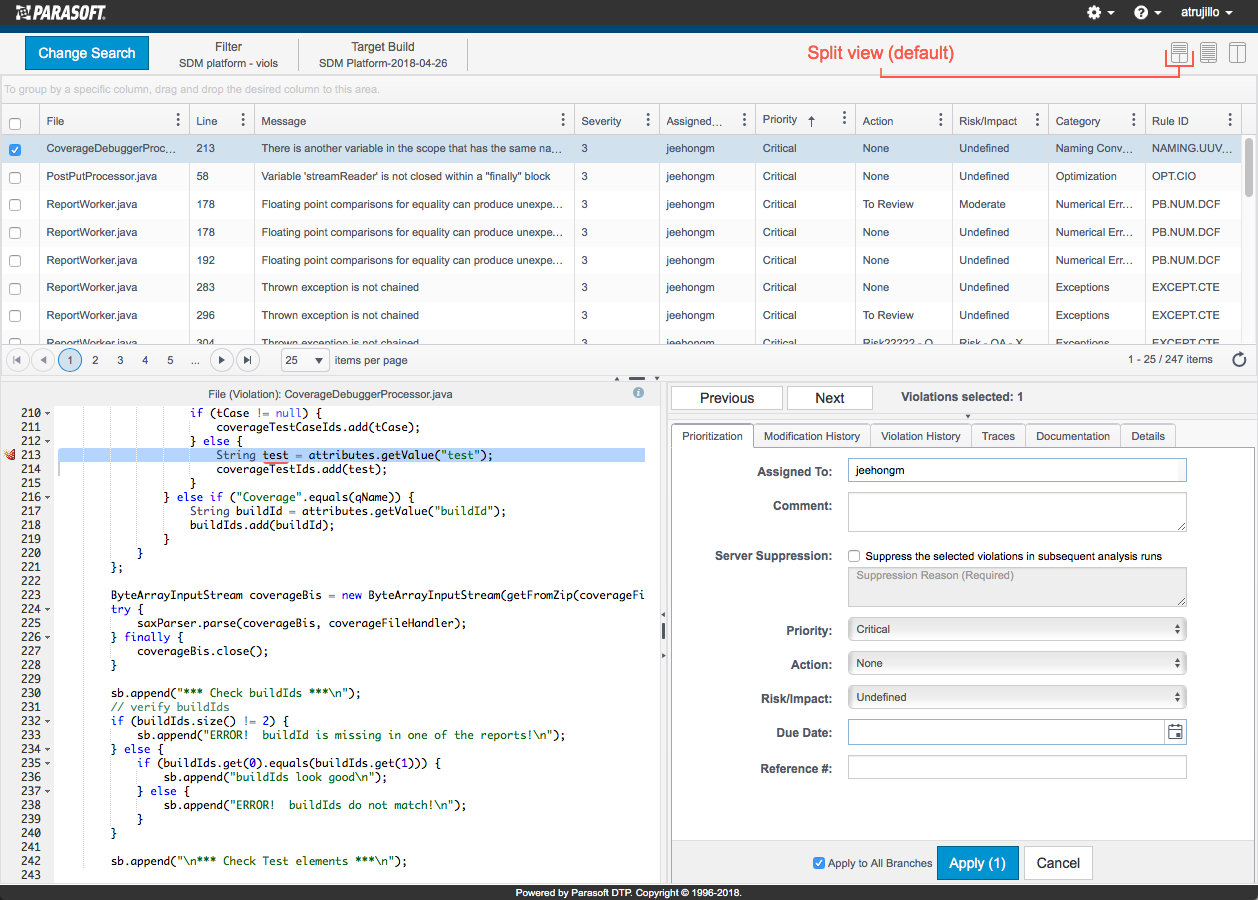This screenshot has height=900, width=1258.
Task: Collapse code fold at line 216
Action: click(x=47, y=497)
